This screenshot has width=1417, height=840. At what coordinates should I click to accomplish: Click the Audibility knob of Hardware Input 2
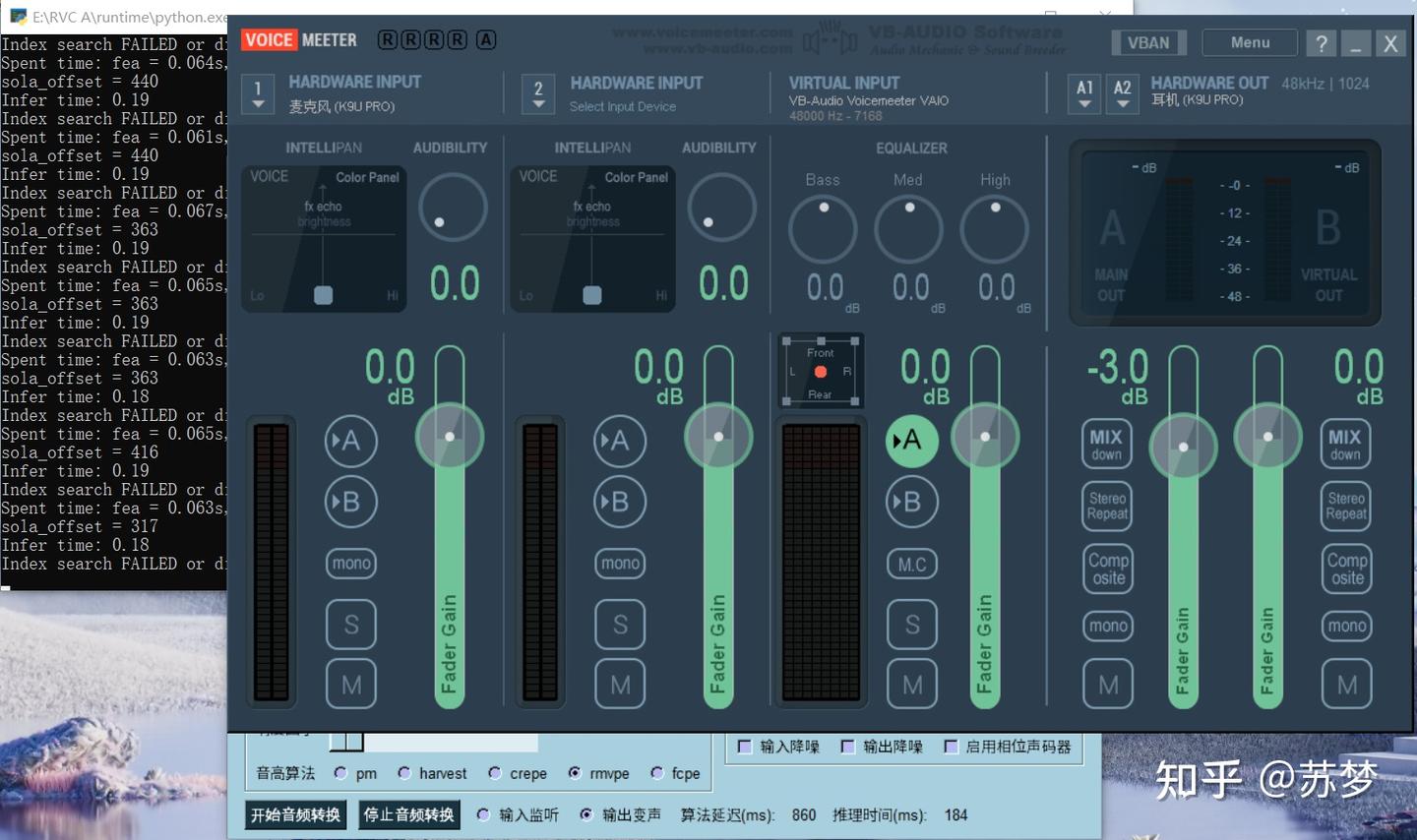tap(721, 208)
